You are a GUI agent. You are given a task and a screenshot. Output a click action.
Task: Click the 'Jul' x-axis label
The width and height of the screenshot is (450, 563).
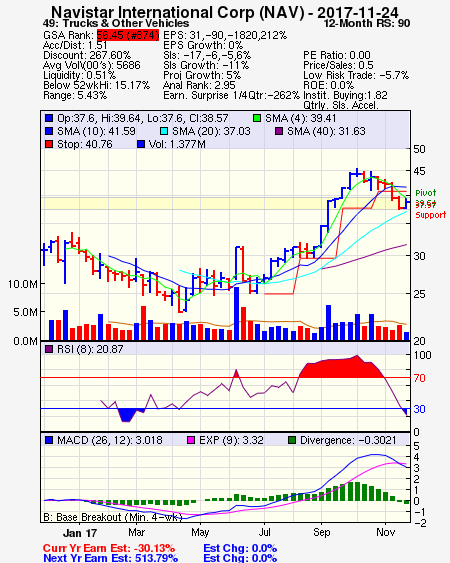click(264, 532)
